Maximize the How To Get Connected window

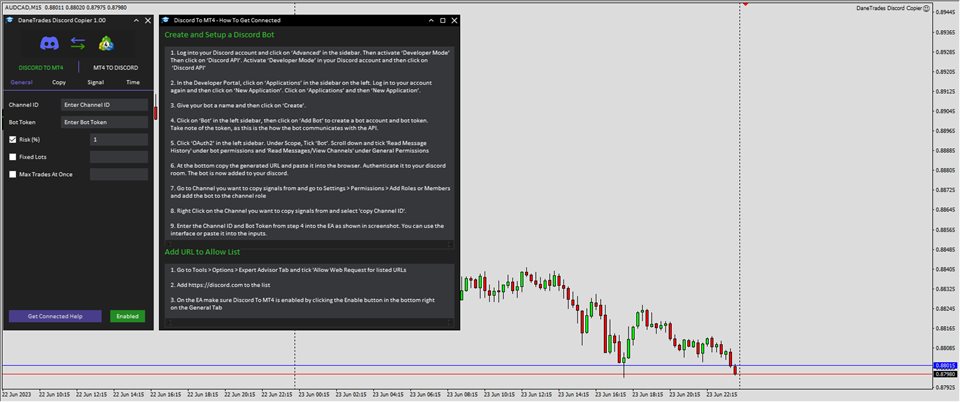click(x=443, y=20)
